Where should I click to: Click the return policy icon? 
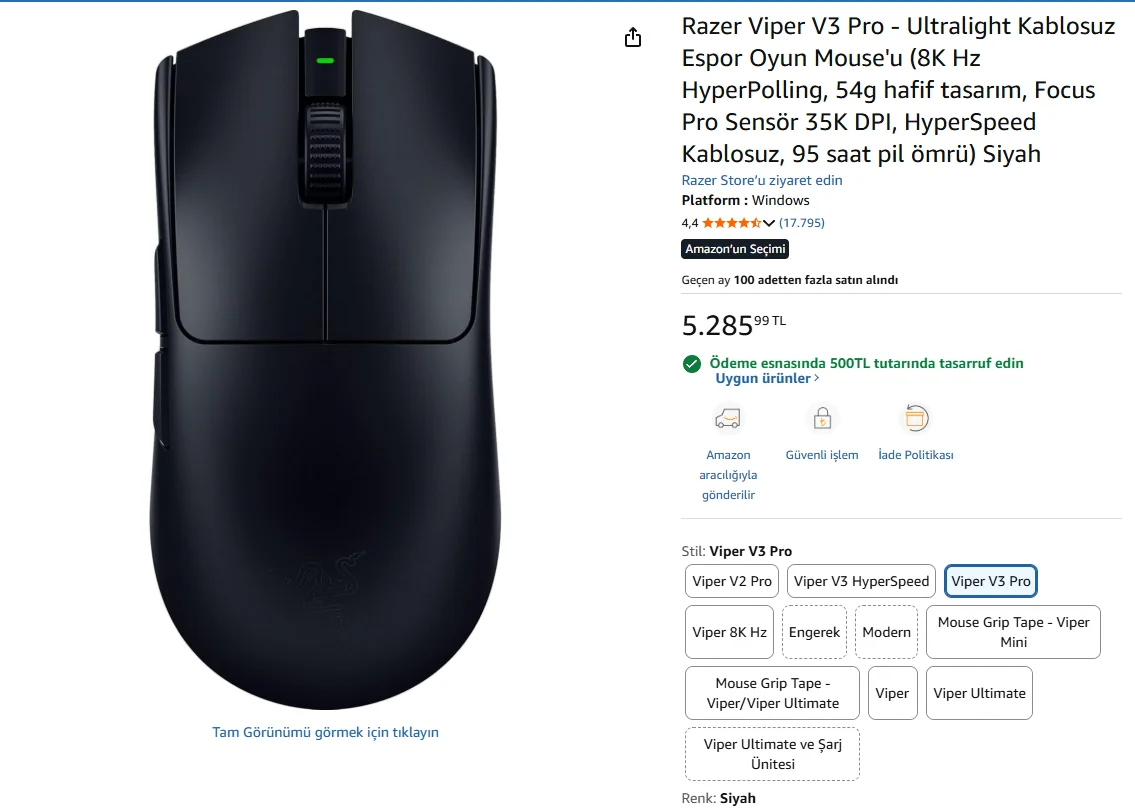(915, 418)
